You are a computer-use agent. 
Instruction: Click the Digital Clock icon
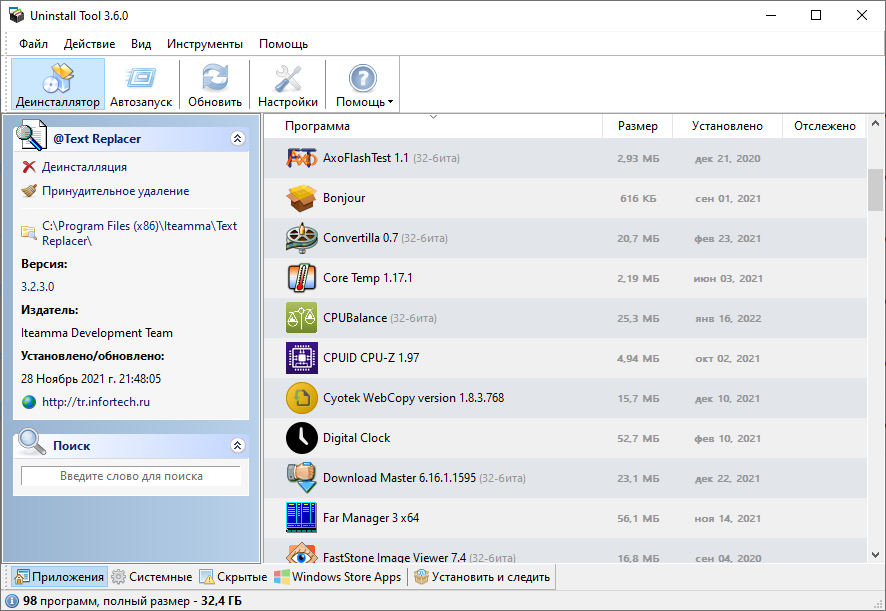301,438
